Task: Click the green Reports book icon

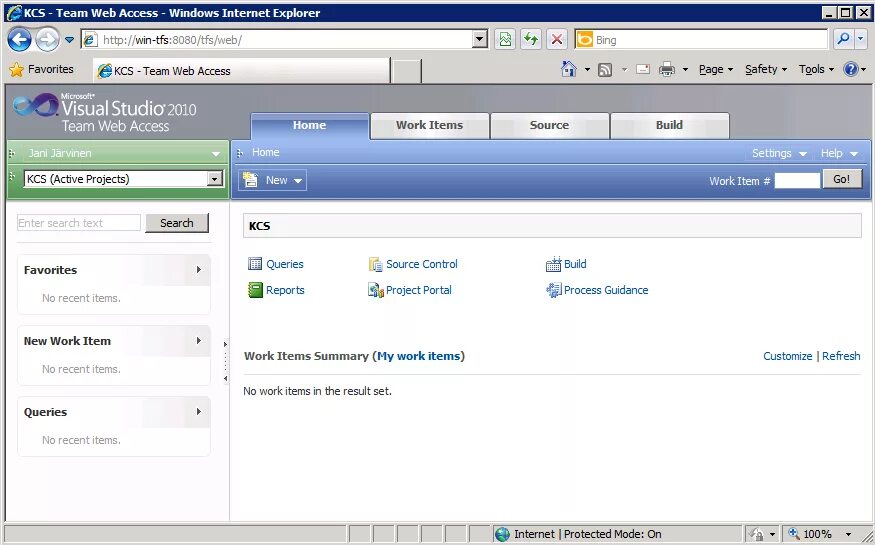Action: pos(255,290)
